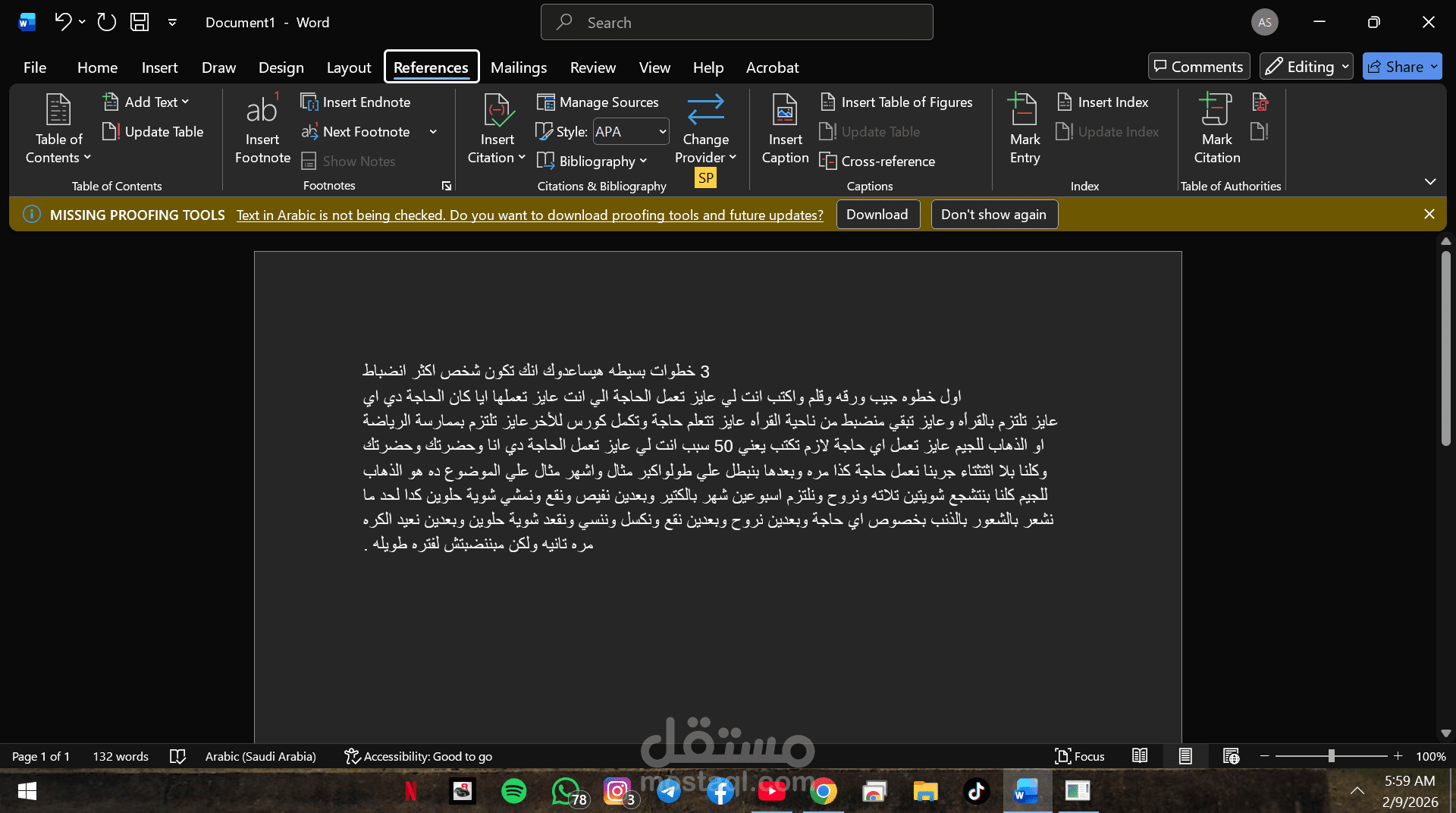This screenshot has width=1456, height=813.
Task: Open Manage Sources dialog
Action: [598, 102]
